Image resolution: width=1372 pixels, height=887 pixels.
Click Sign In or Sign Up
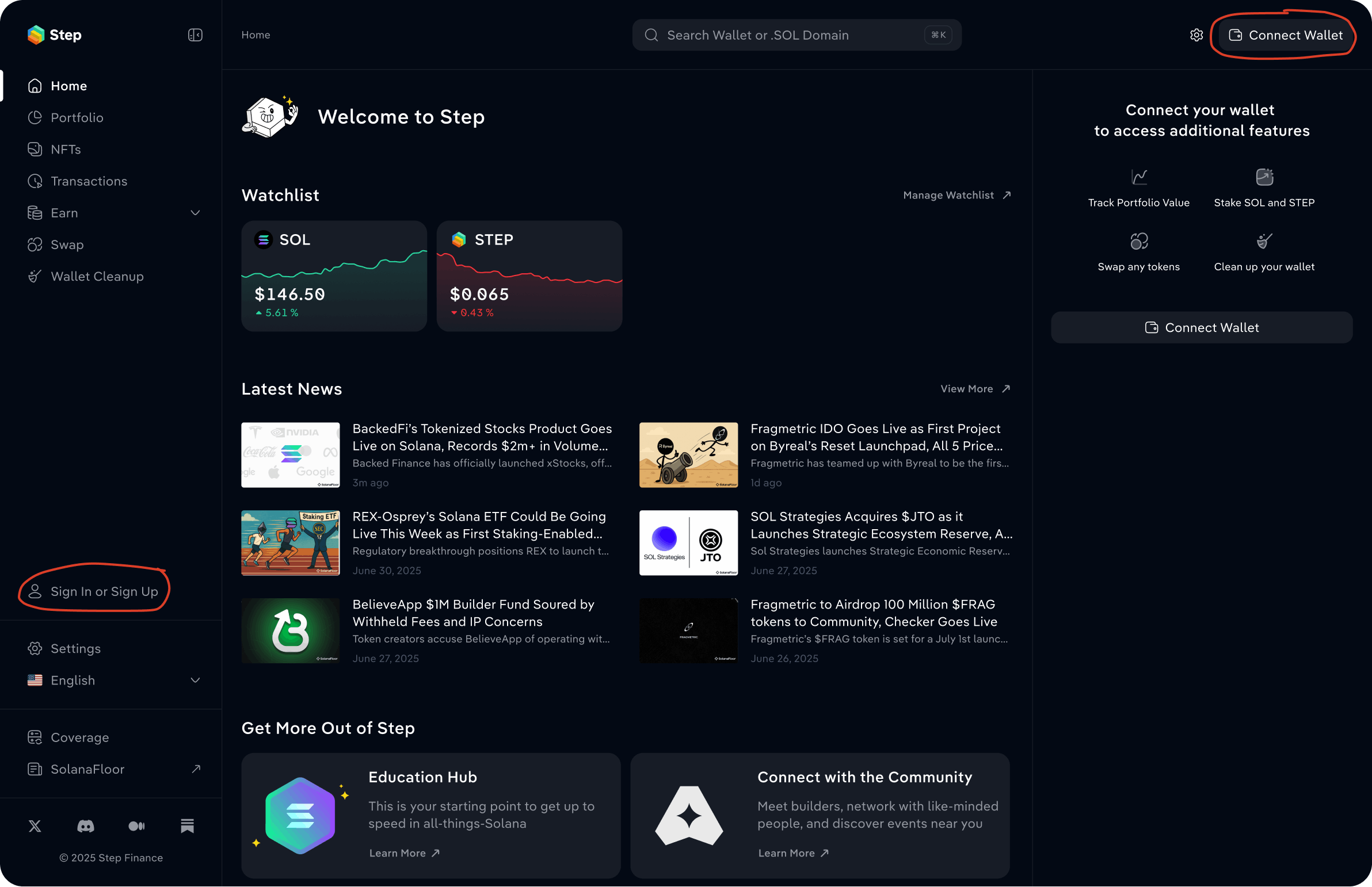tap(93, 591)
